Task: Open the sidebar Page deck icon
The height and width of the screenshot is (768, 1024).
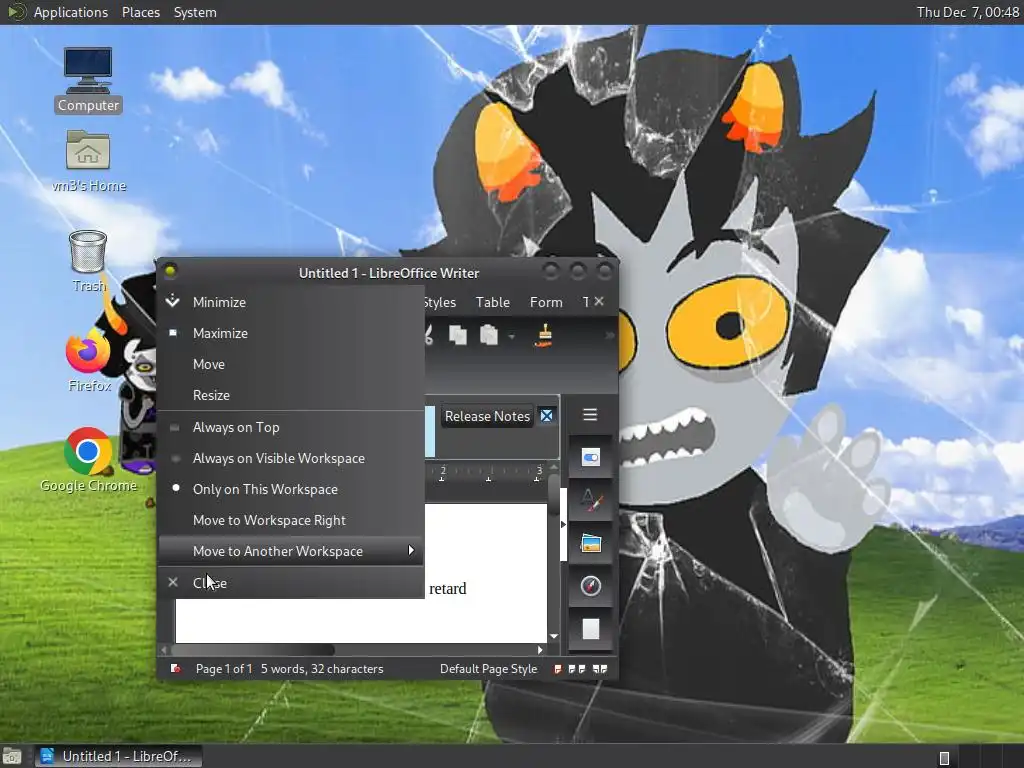Action: point(590,629)
